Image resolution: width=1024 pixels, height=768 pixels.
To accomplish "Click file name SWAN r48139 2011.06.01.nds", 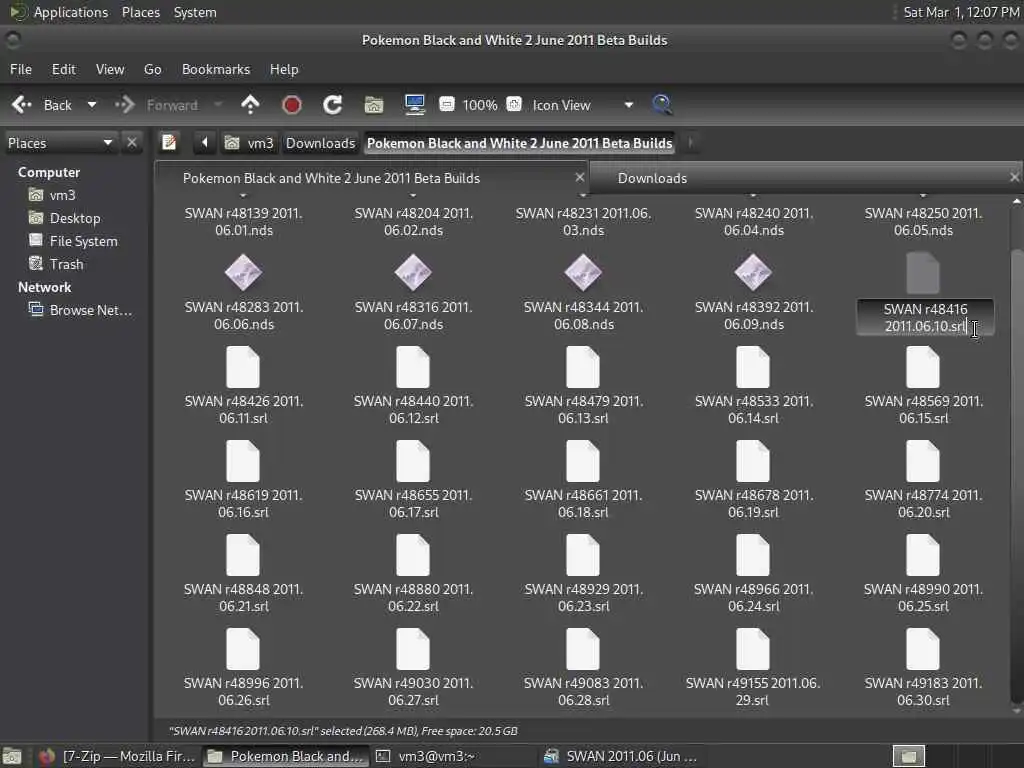I will click(x=244, y=222).
